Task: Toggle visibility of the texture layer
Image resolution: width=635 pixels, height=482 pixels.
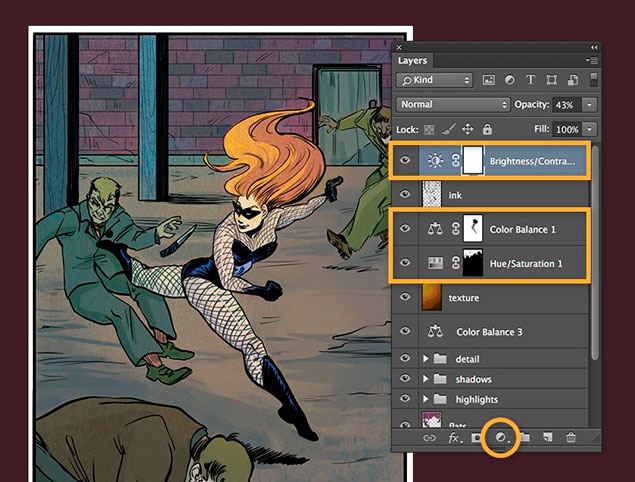Action: point(405,297)
